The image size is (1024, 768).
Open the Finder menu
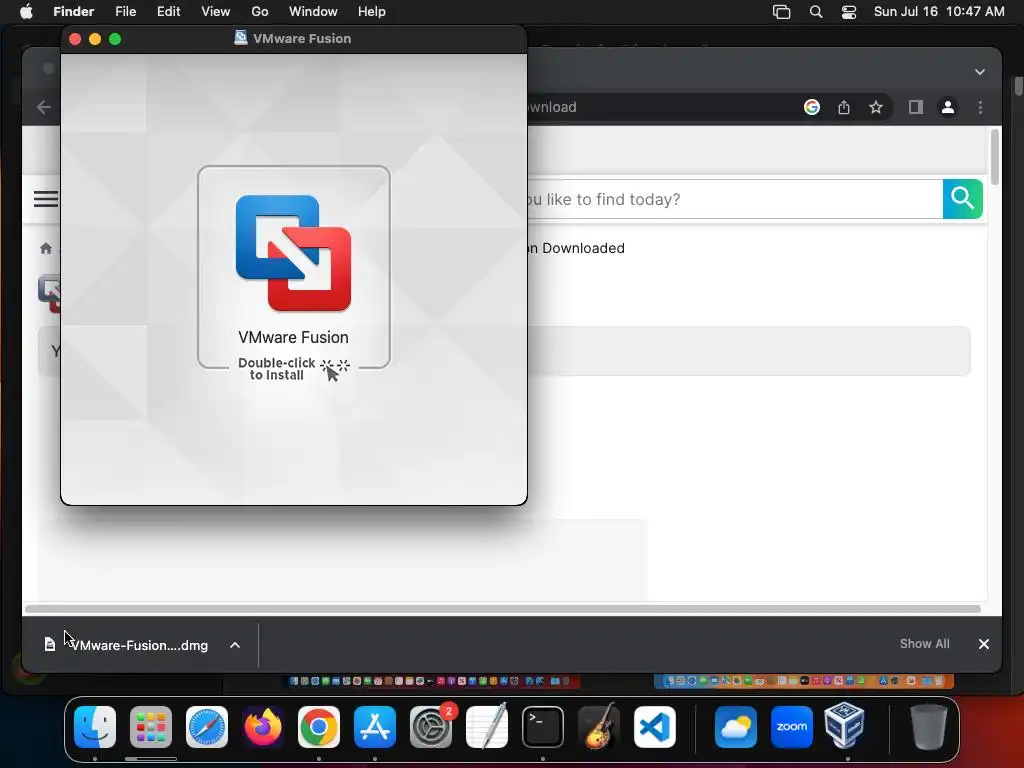[73, 12]
